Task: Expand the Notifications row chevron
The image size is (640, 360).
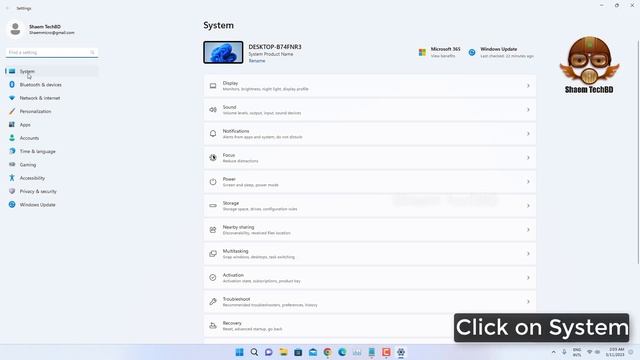Action: click(x=528, y=134)
